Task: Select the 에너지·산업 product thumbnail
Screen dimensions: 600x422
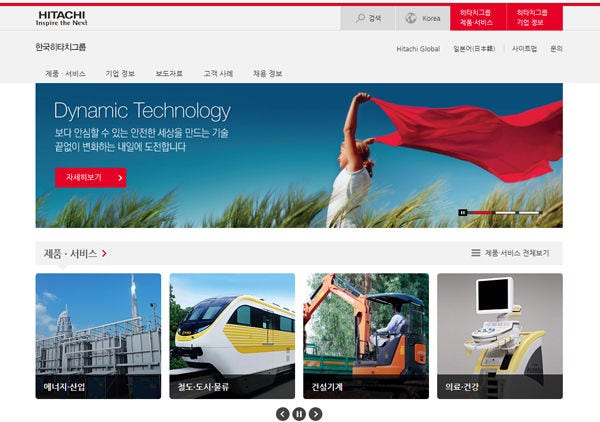Action: [98, 336]
